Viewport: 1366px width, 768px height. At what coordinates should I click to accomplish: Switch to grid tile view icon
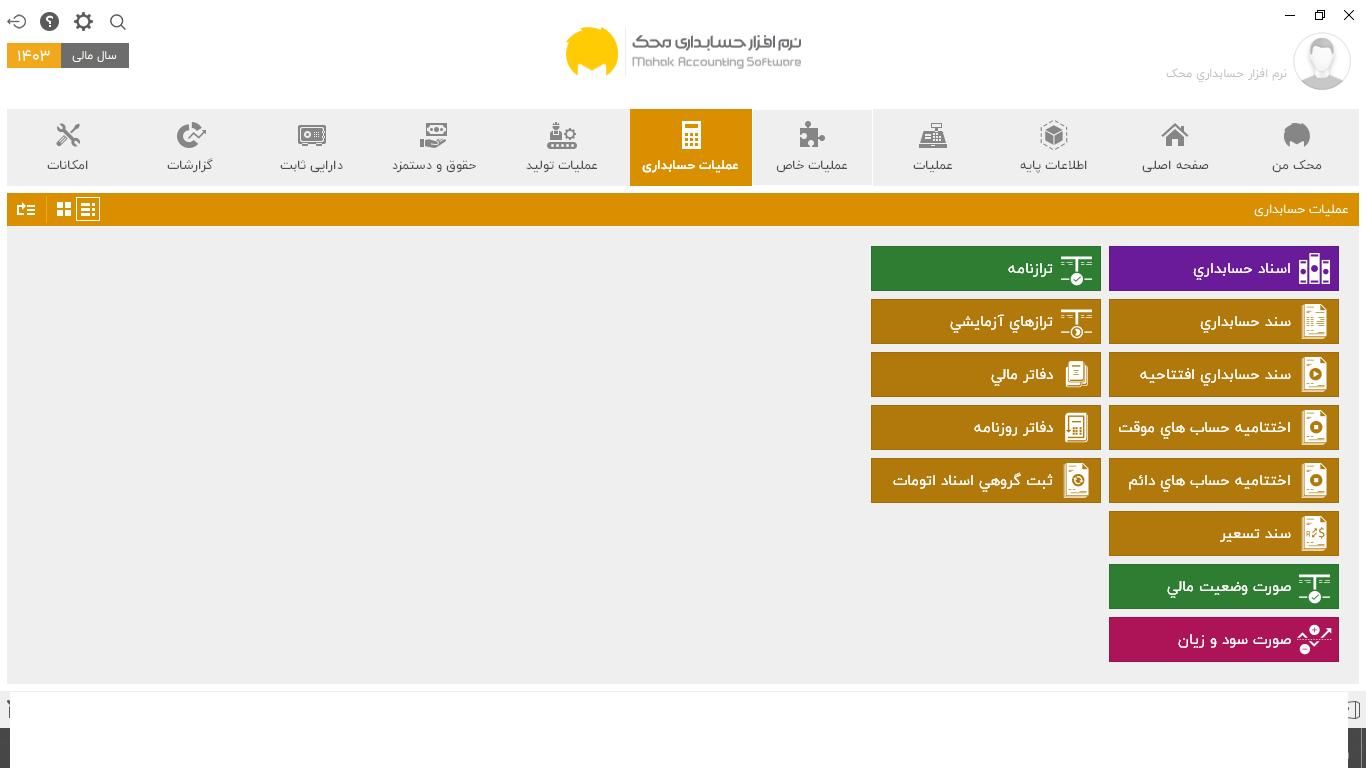pos(64,209)
